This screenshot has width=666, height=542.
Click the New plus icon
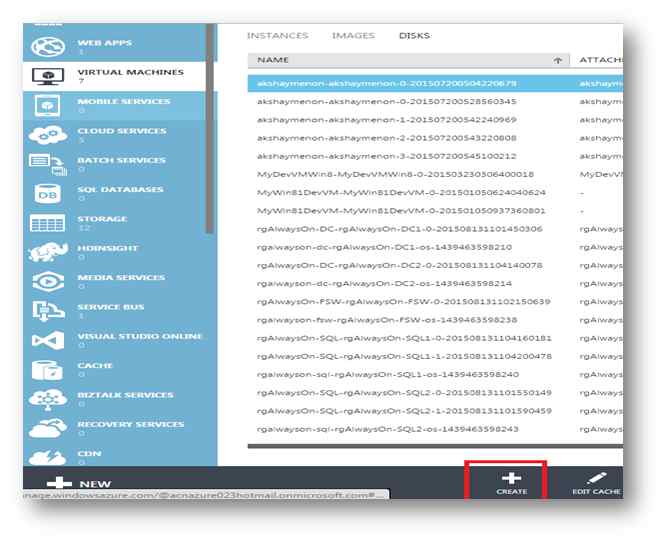(x=59, y=483)
